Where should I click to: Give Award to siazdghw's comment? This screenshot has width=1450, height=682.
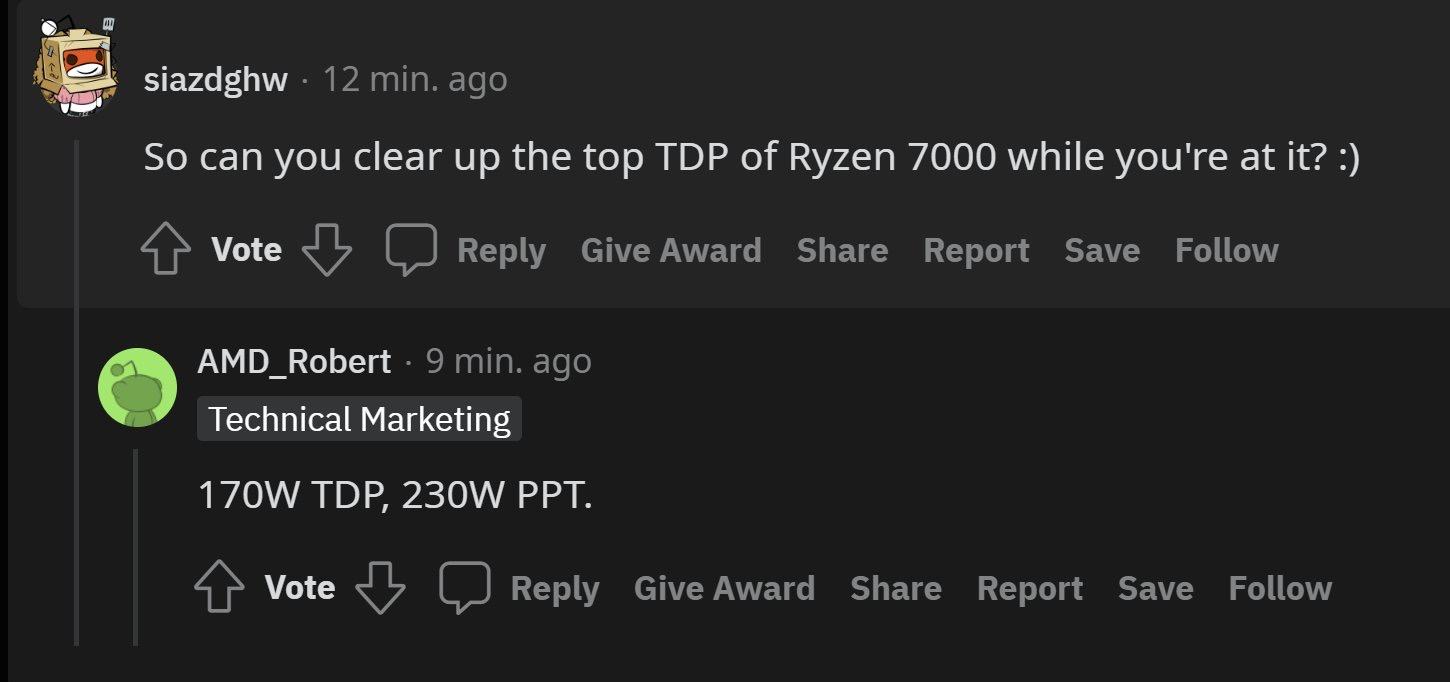(671, 250)
